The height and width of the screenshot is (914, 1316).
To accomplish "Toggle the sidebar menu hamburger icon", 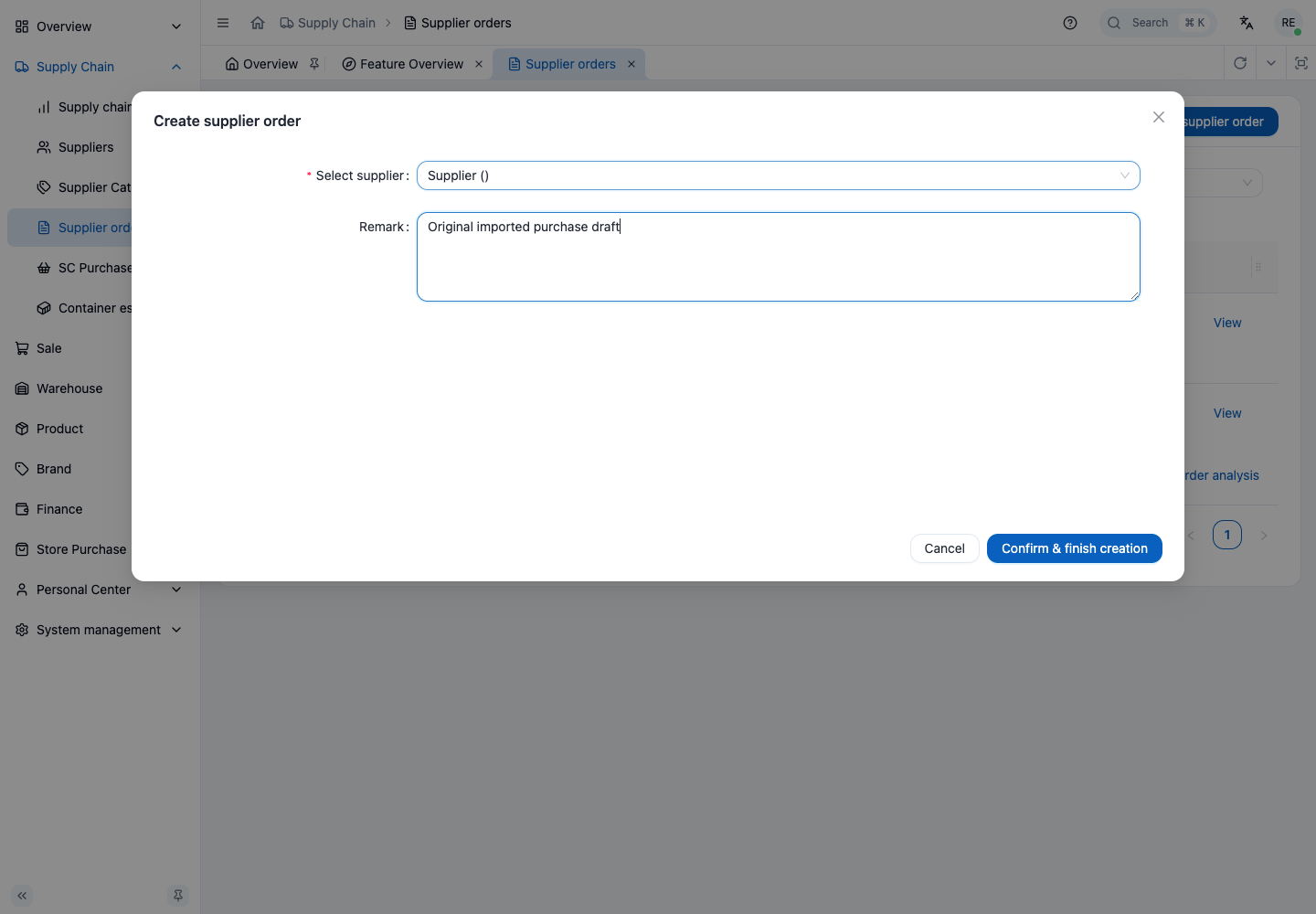I will pyautogui.click(x=223, y=23).
